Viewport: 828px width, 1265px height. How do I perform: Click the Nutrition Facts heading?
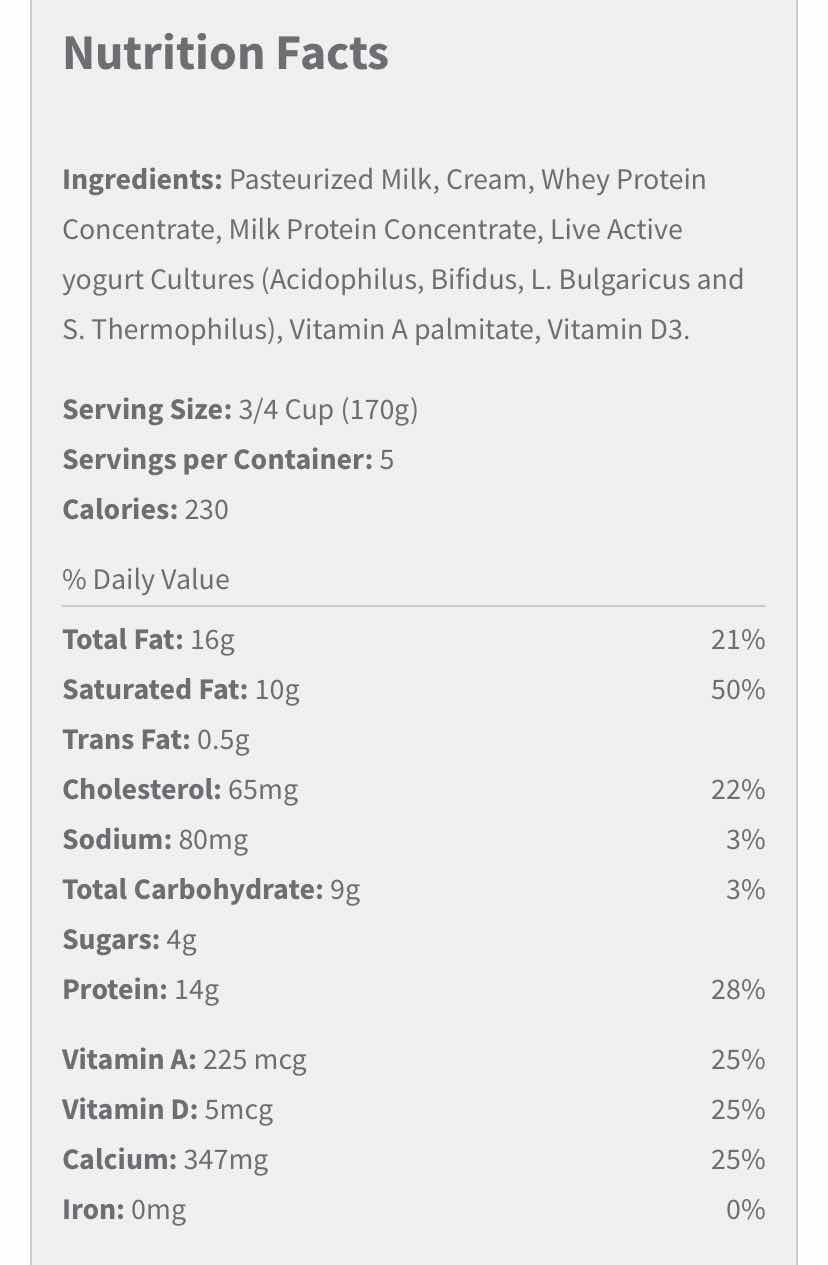click(x=226, y=53)
